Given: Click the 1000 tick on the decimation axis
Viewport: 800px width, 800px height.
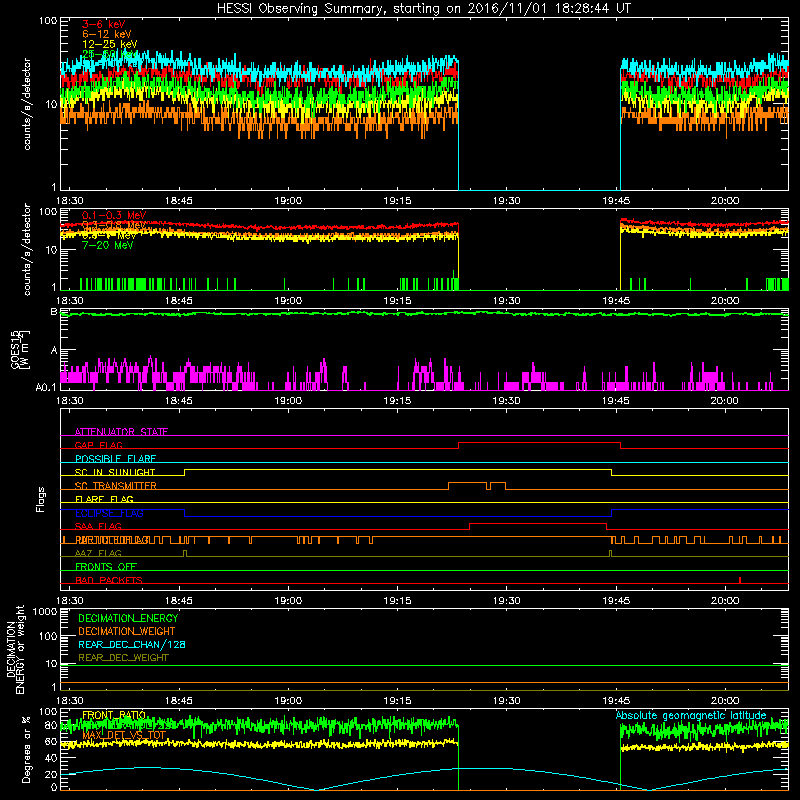Looking at the screenshot, I should (45, 612).
